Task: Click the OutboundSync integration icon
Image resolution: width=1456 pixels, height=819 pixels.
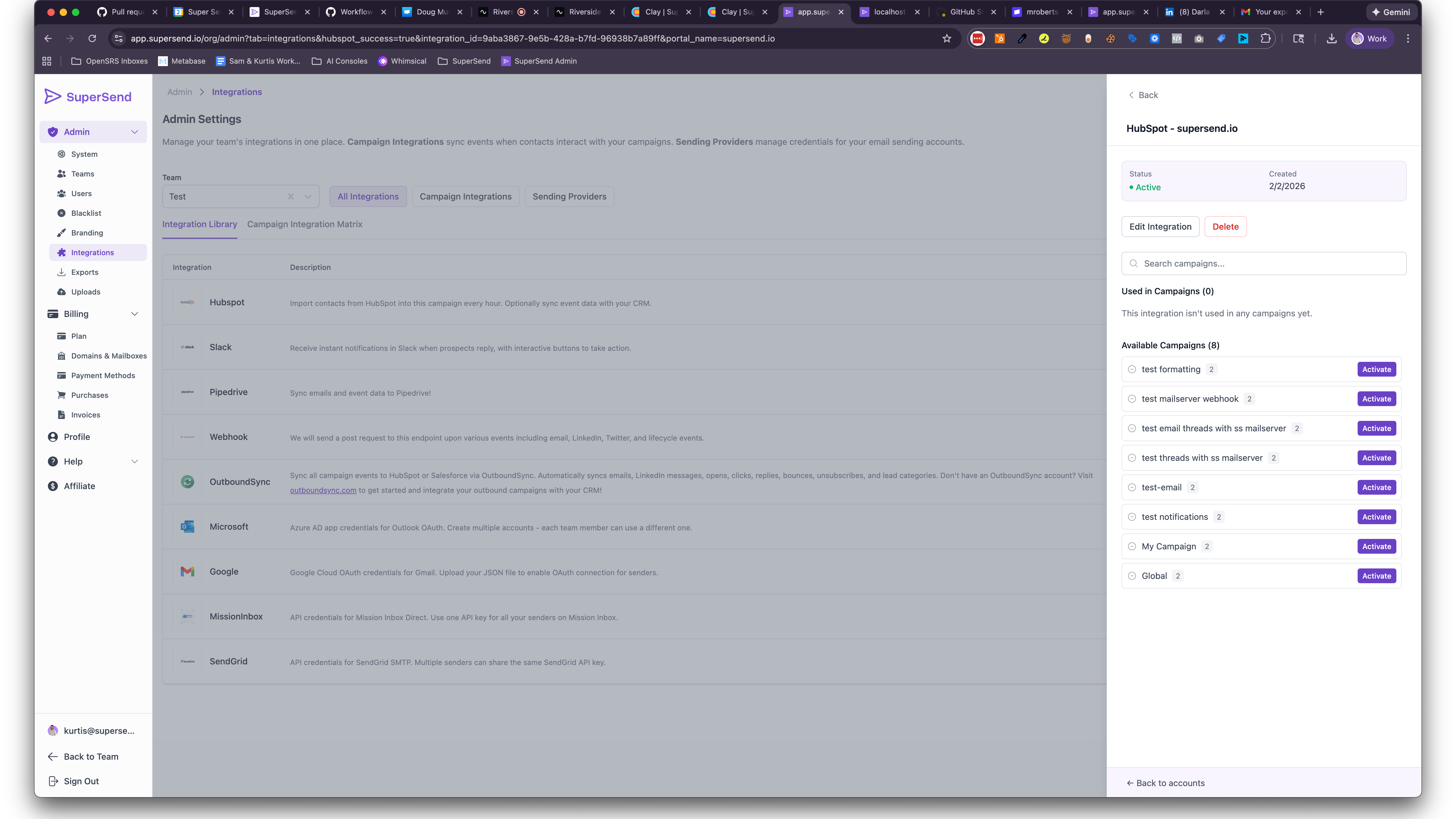Action: [187, 481]
